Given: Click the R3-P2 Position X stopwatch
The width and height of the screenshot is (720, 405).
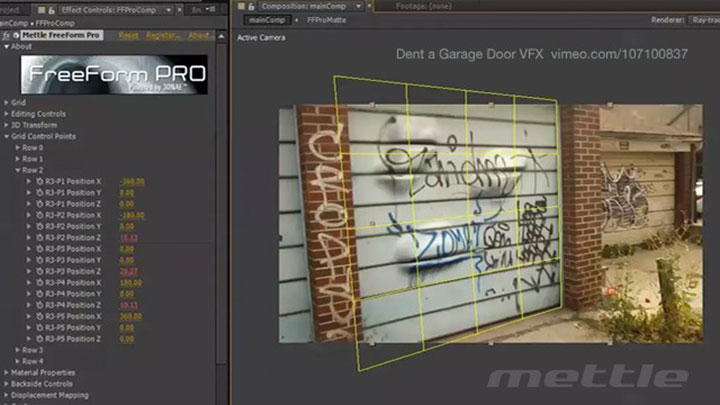Looking at the screenshot, I should (39, 215).
